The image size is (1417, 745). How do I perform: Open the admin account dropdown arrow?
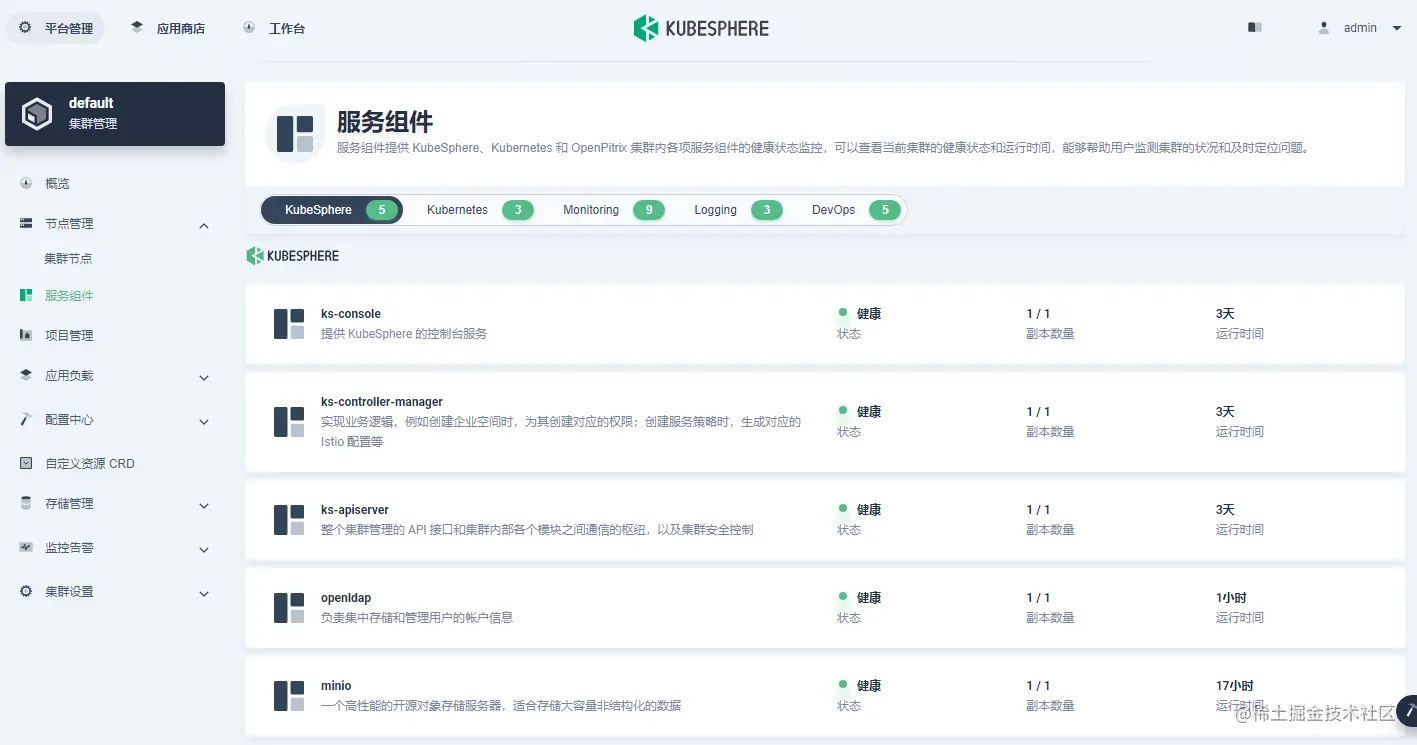1397,28
